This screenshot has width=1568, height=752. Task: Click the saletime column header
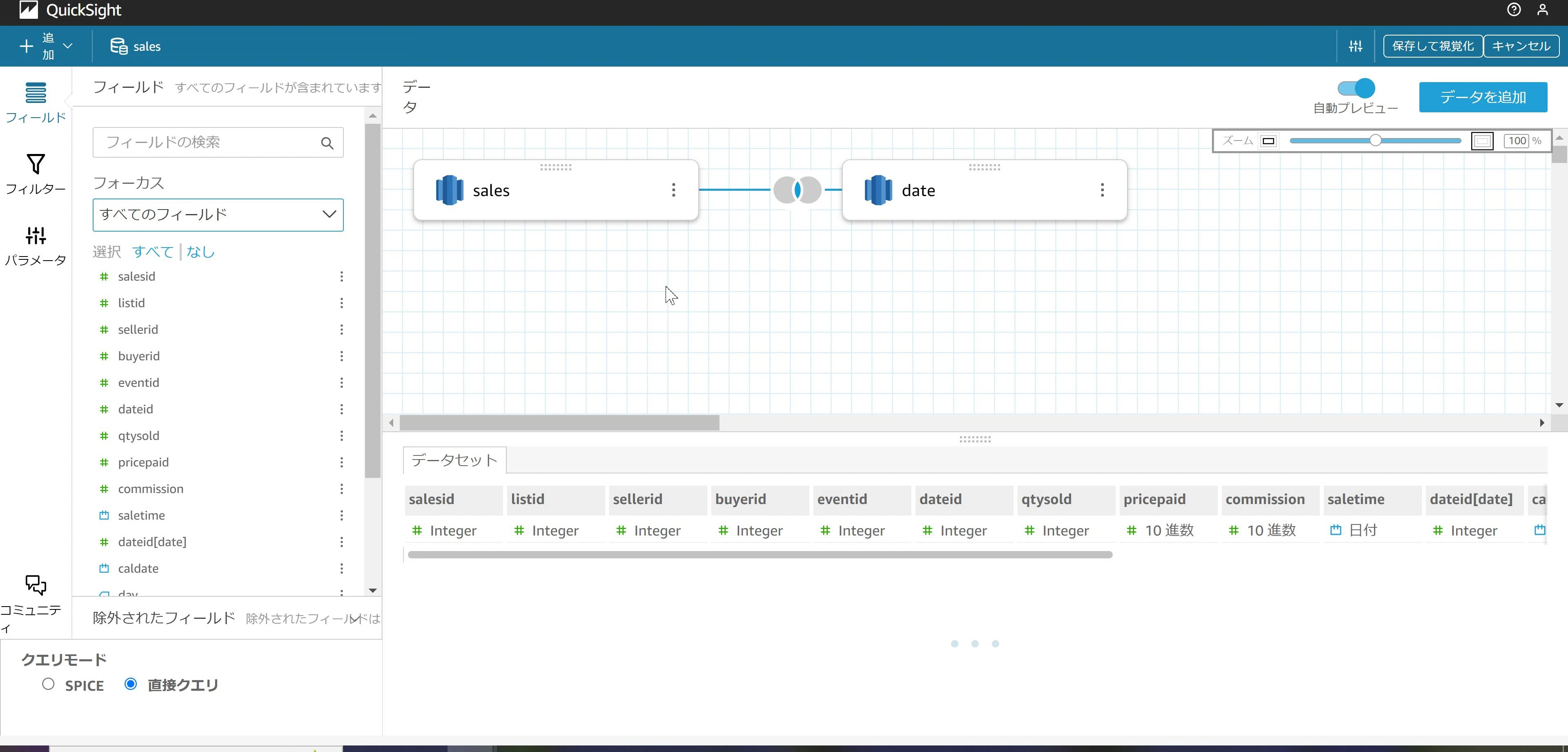point(1372,499)
